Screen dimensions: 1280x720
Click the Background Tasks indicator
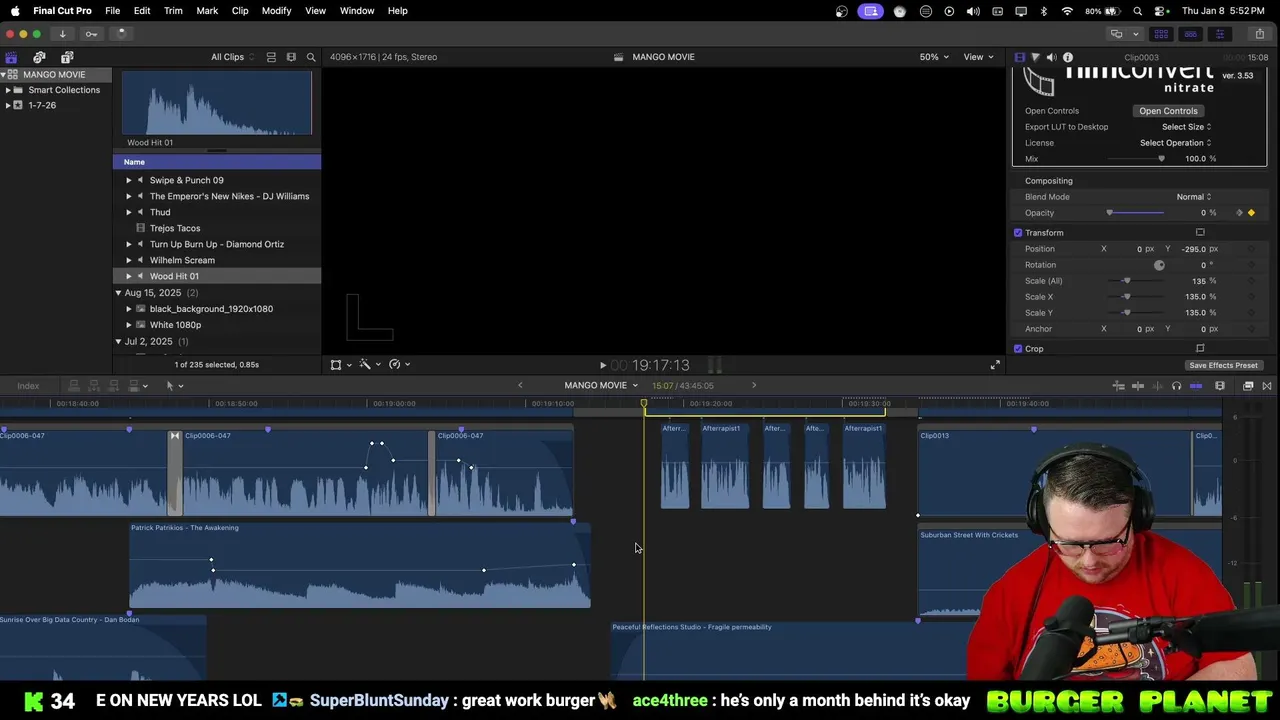tap(121, 34)
